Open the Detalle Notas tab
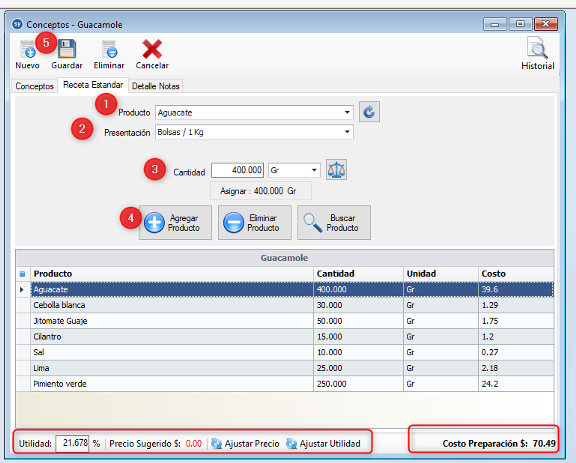576x463 pixels. (155, 86)
